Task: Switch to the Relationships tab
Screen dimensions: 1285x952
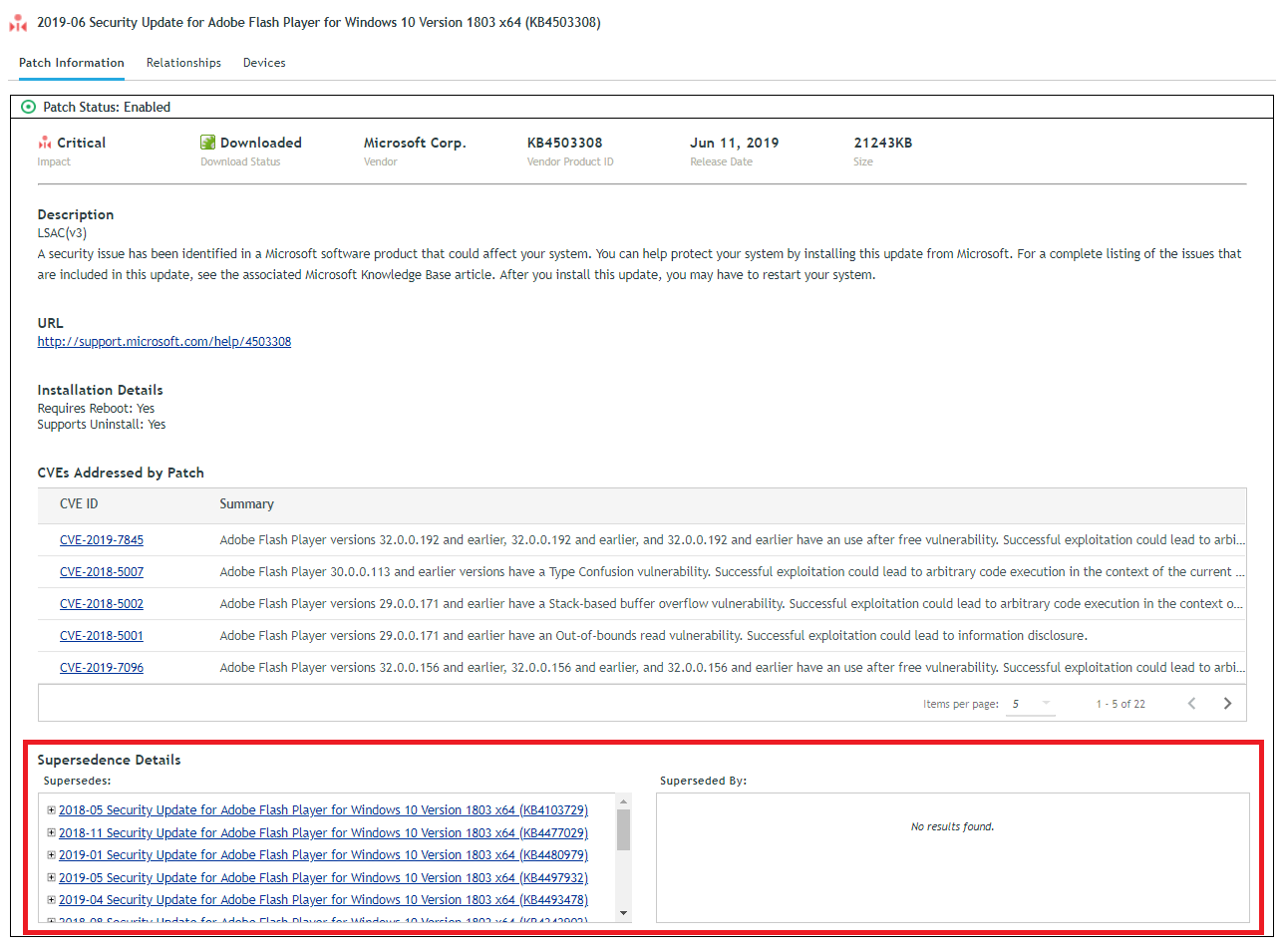Action: [x=183, y=63]
